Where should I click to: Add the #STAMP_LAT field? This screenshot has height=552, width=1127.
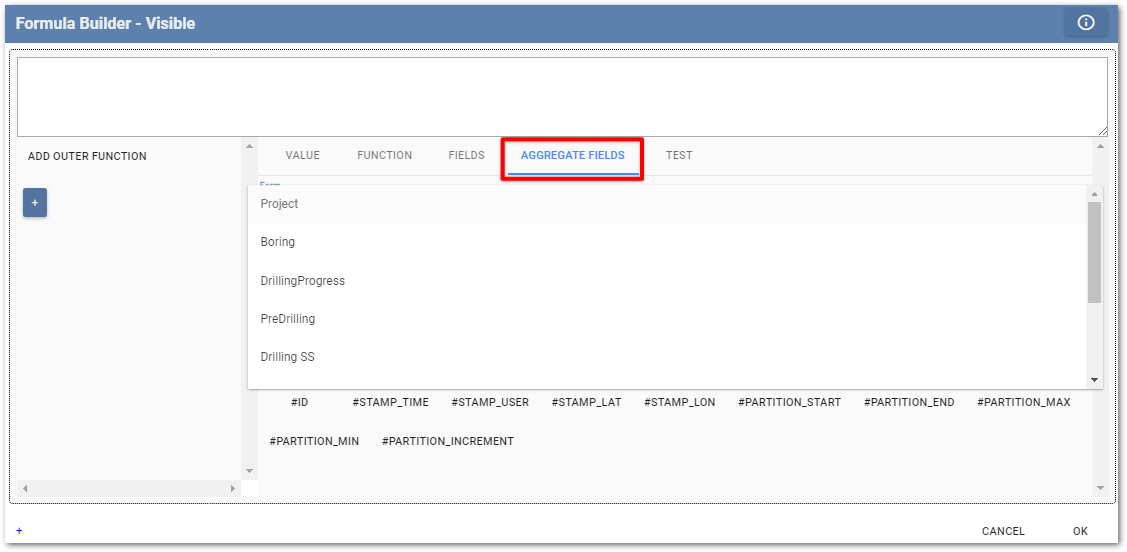pos(586,402)
